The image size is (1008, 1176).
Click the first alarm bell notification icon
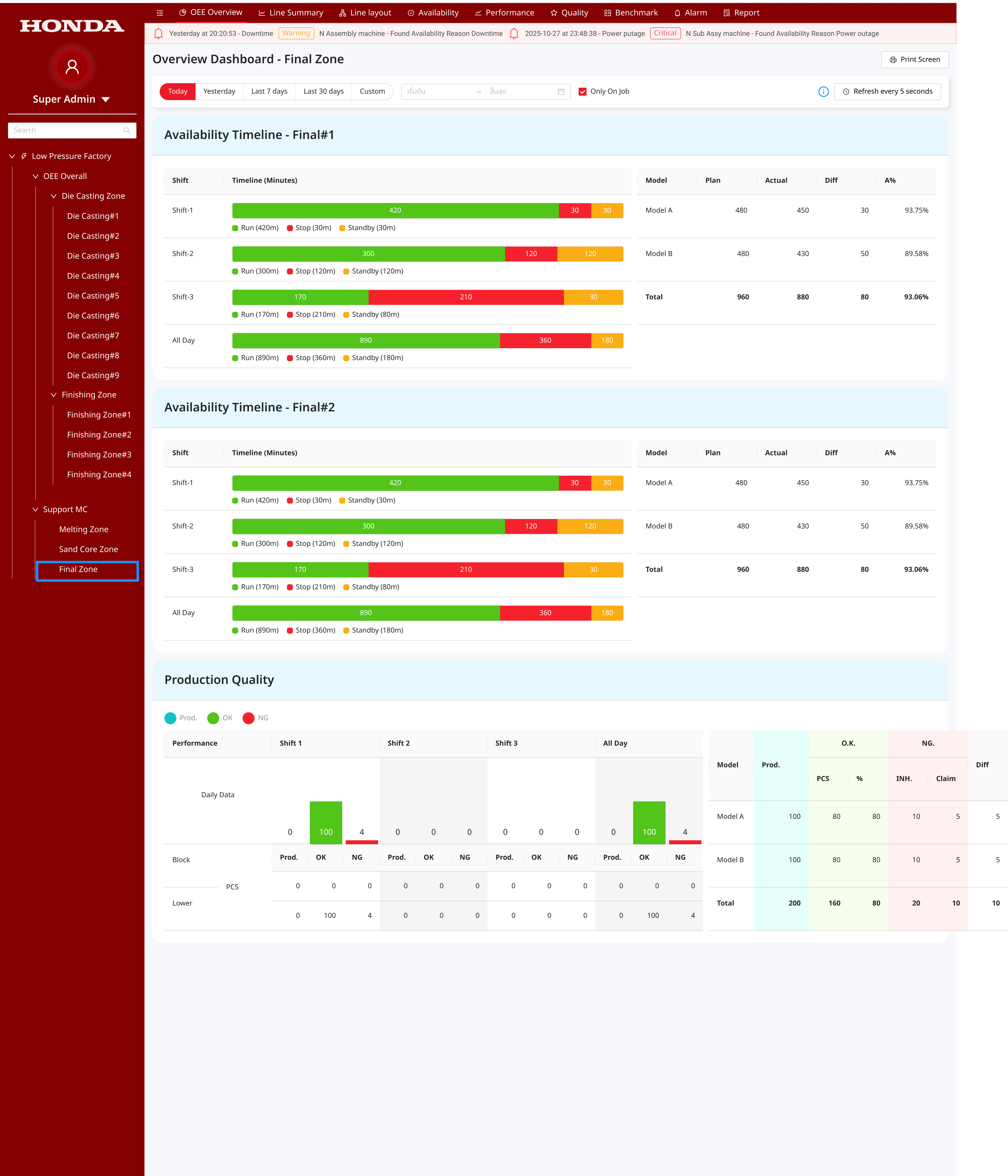[158, 33]
